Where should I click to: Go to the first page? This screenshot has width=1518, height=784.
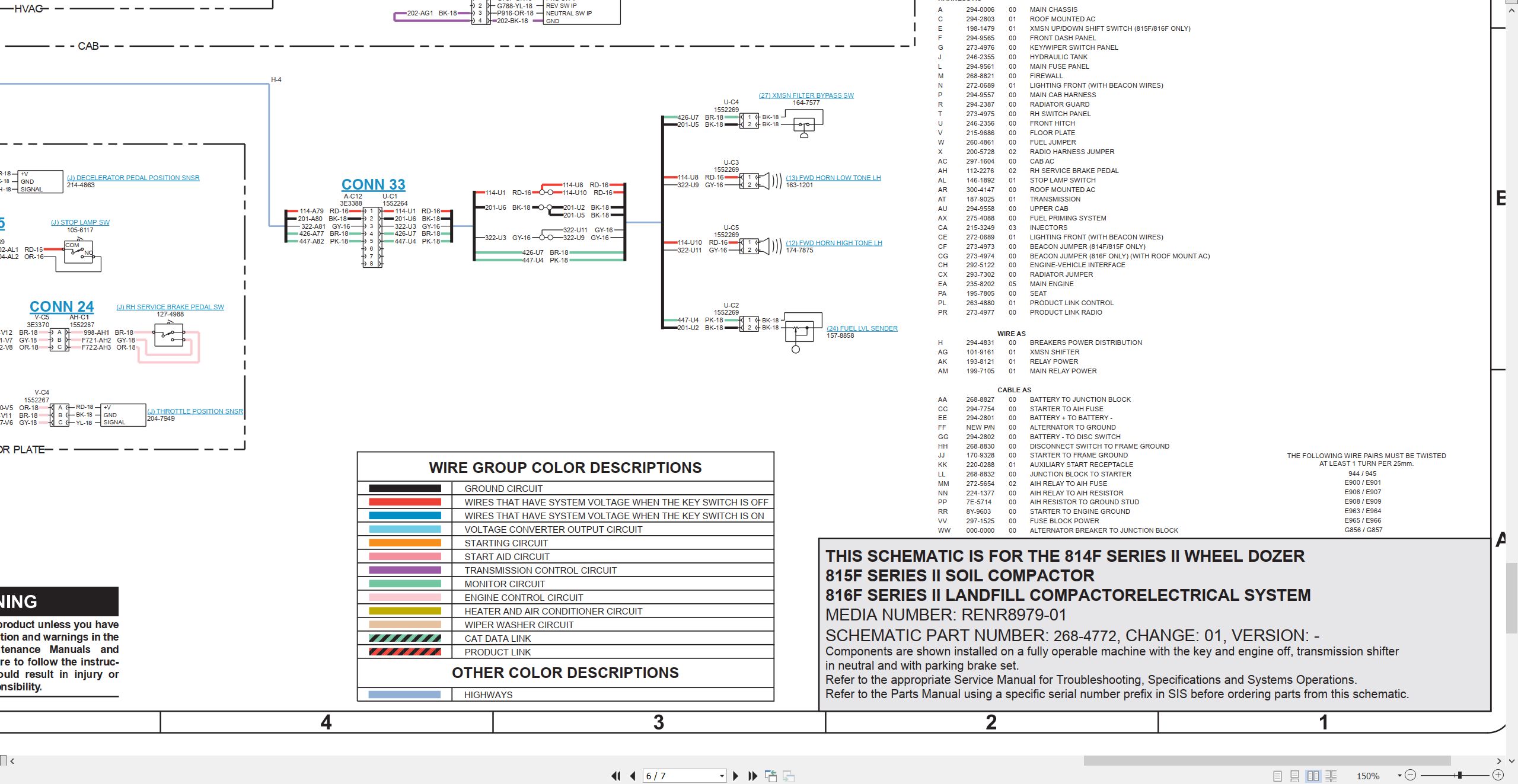[x=616, y=776]
